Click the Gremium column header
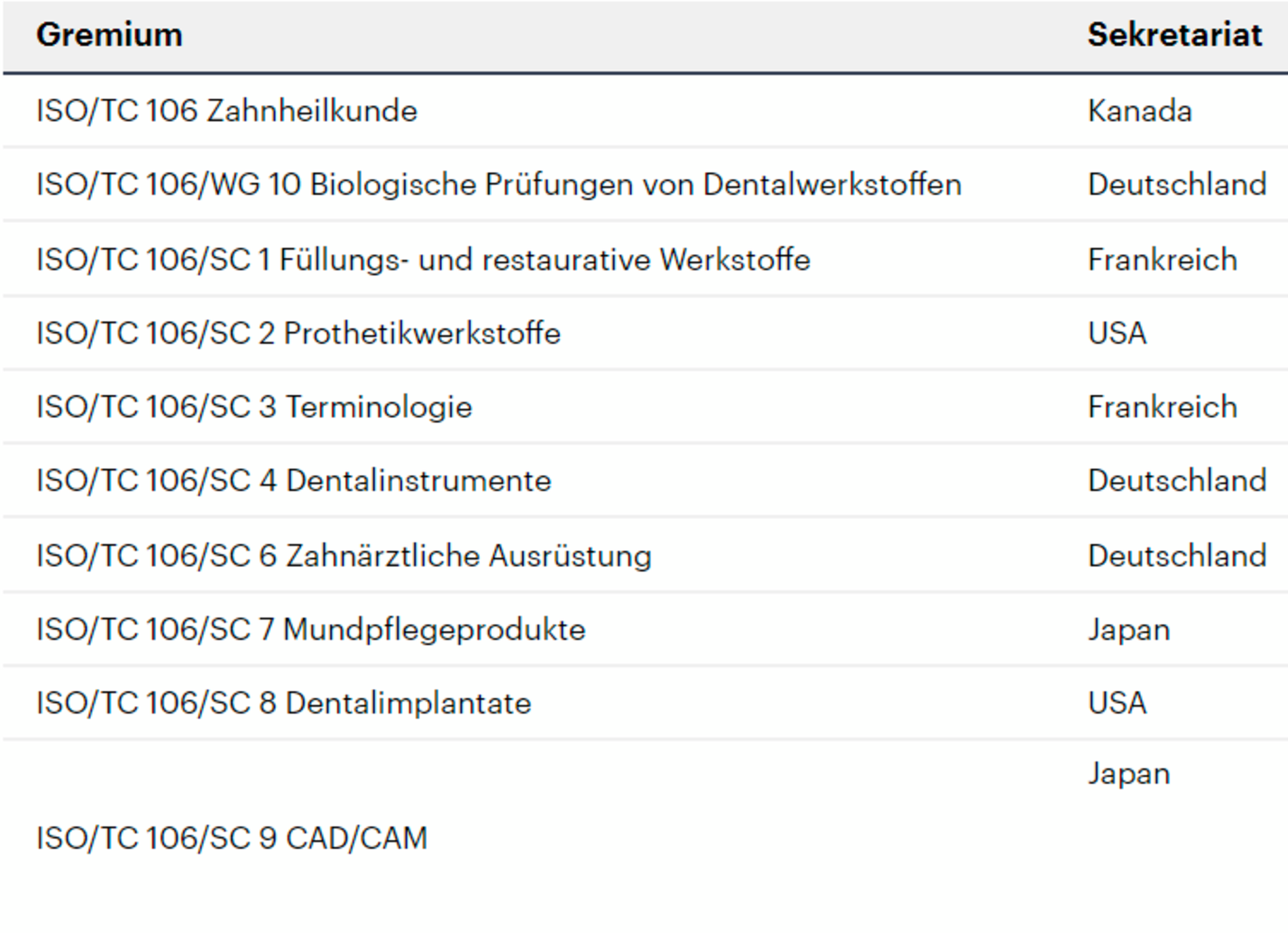 (x=109, y=35)
